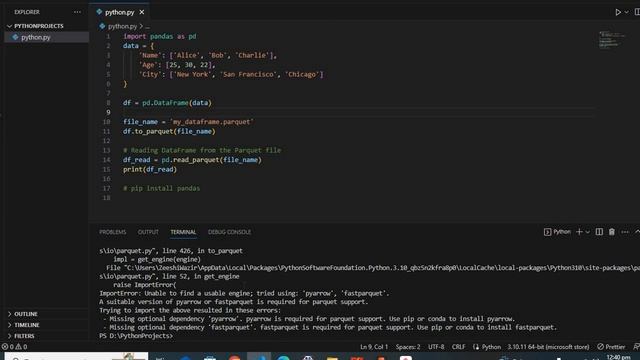
Task: Open the Problems panel tab
Action: pos(113,232)
